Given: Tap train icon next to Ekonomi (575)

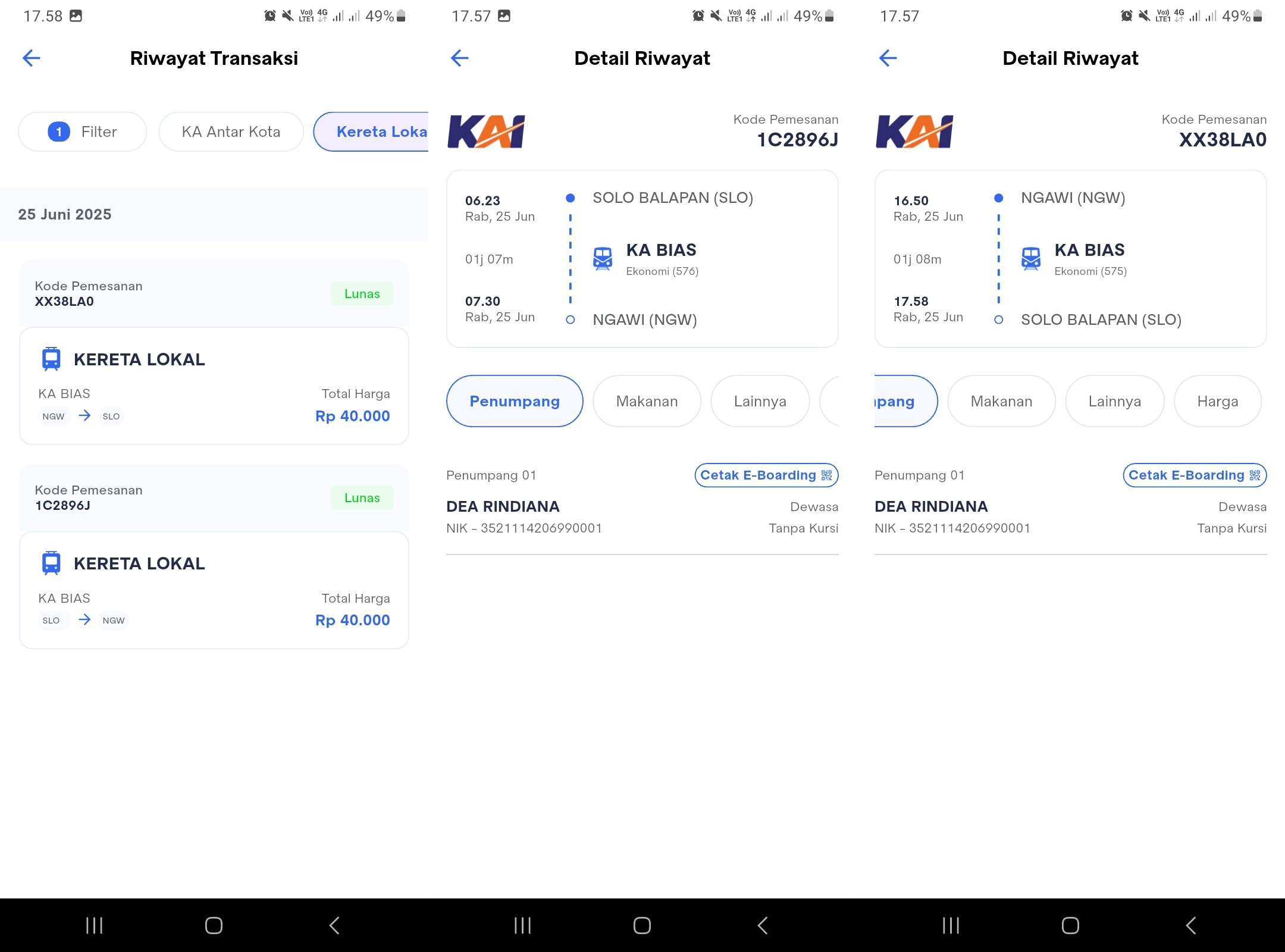Looking at the screenshot, I should pyautogui.click(x=1031, y=259).
